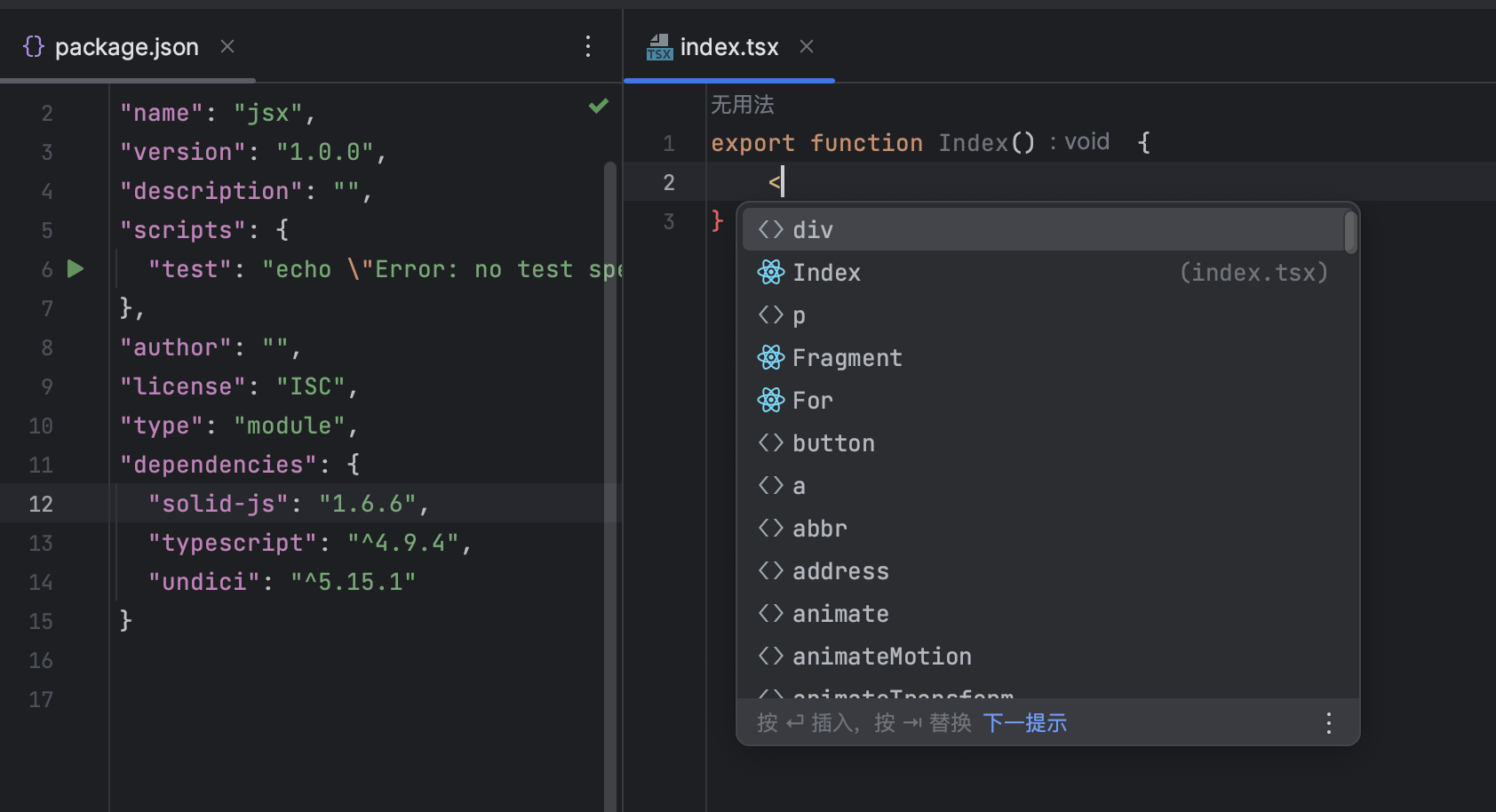1496x812 pixels.
Task: Select the button completion entry
Action: point(833,442)
